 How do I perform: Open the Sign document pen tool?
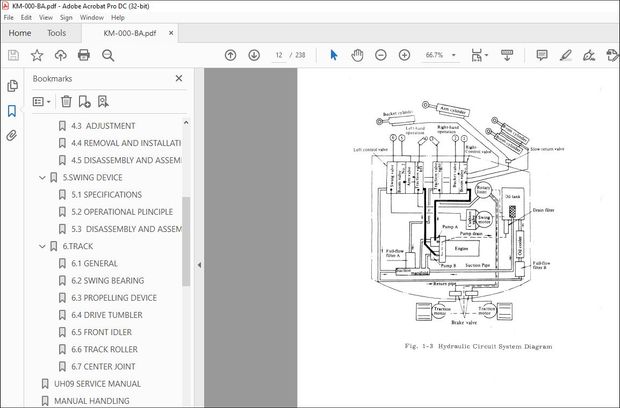(589, 55)
